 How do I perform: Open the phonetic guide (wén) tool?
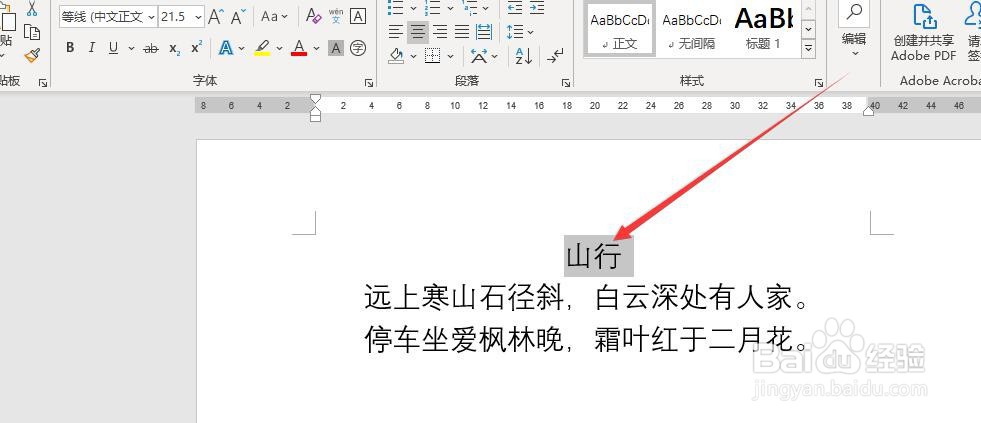(x=336, y=16)
